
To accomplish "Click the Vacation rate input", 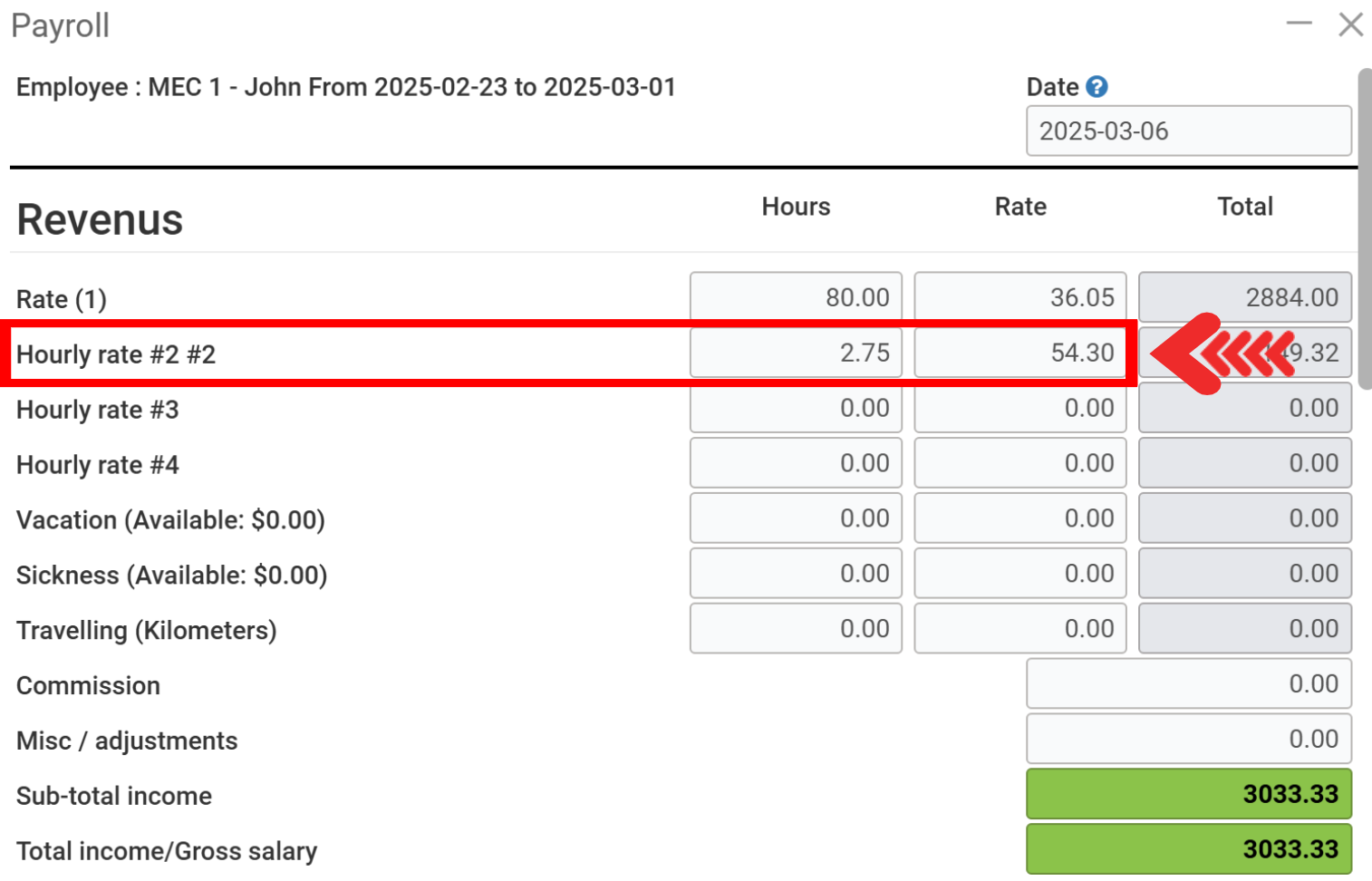I will pyautogui.click(x=1019, y=518).
